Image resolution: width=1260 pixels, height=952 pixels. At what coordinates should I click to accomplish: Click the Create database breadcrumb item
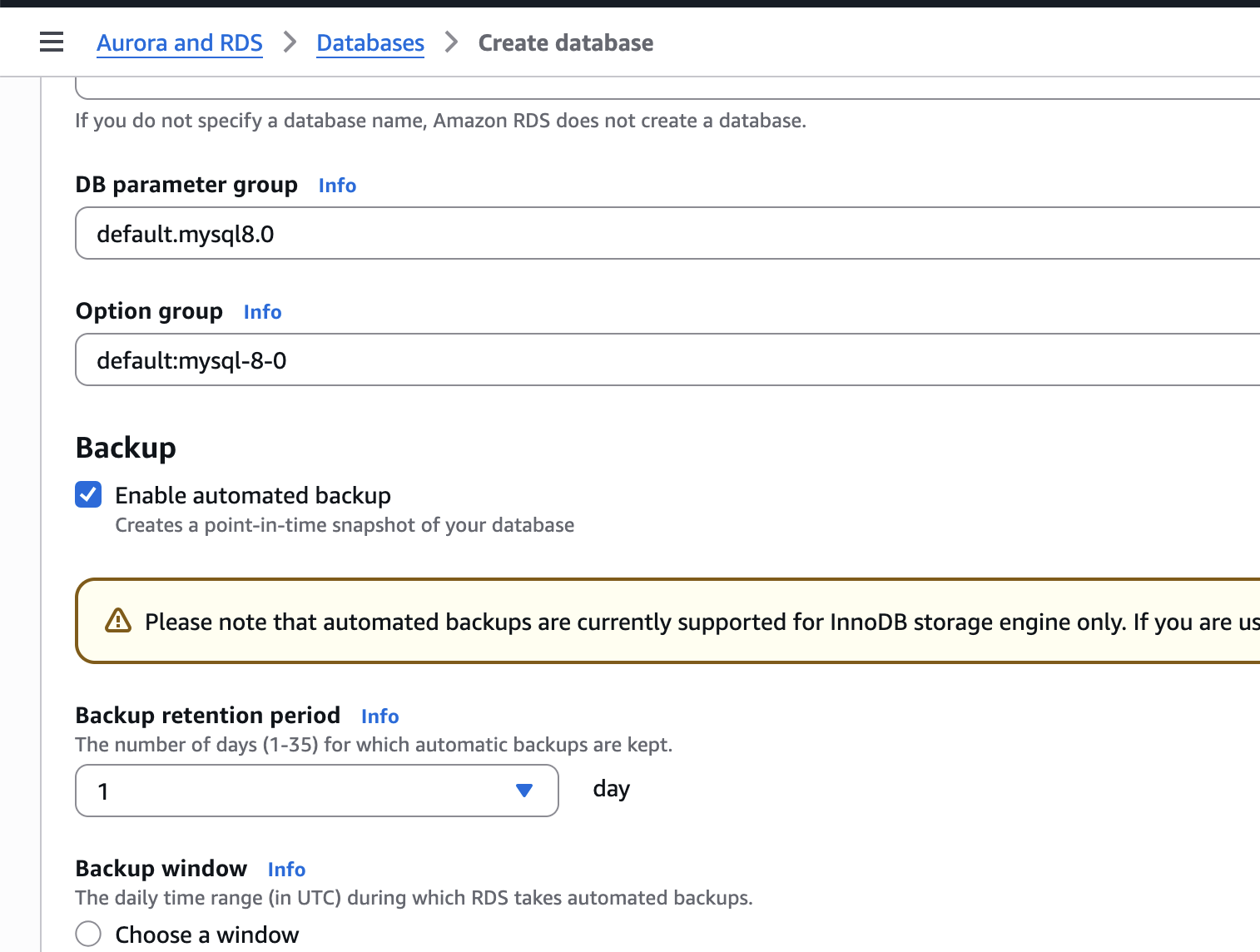point(565,43)
